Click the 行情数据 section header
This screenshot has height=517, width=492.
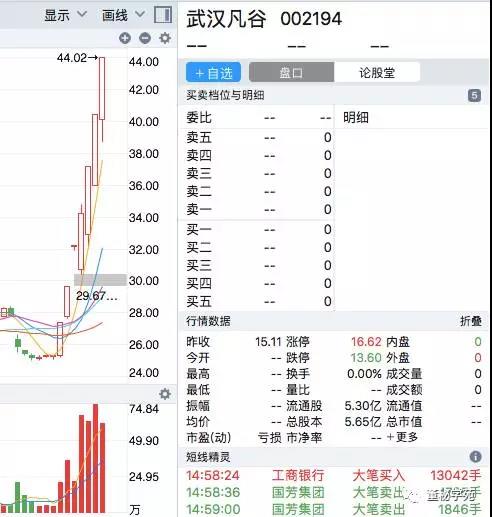pos(208,321)
